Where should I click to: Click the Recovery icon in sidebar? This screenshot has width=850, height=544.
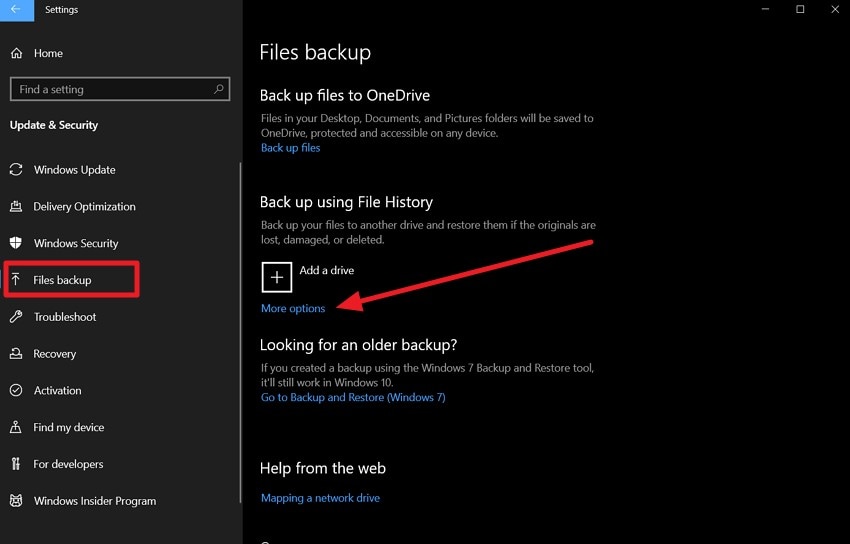click(16, 354)
